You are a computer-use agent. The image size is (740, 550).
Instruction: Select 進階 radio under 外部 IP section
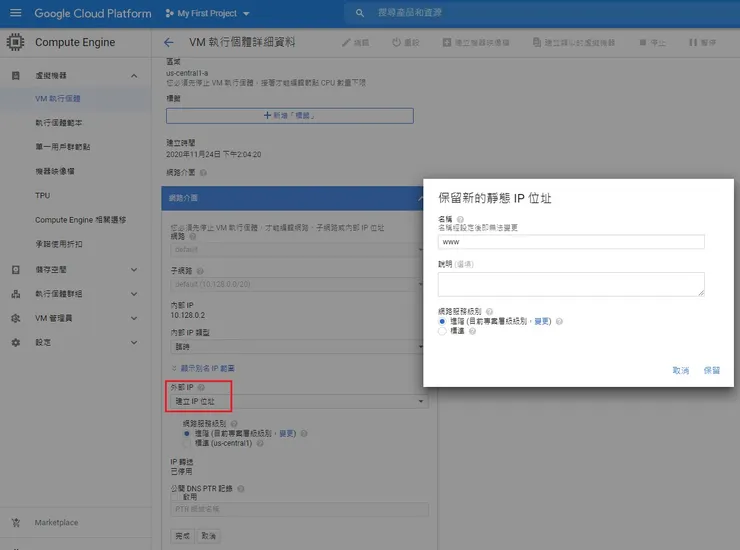tap(187, 433)
